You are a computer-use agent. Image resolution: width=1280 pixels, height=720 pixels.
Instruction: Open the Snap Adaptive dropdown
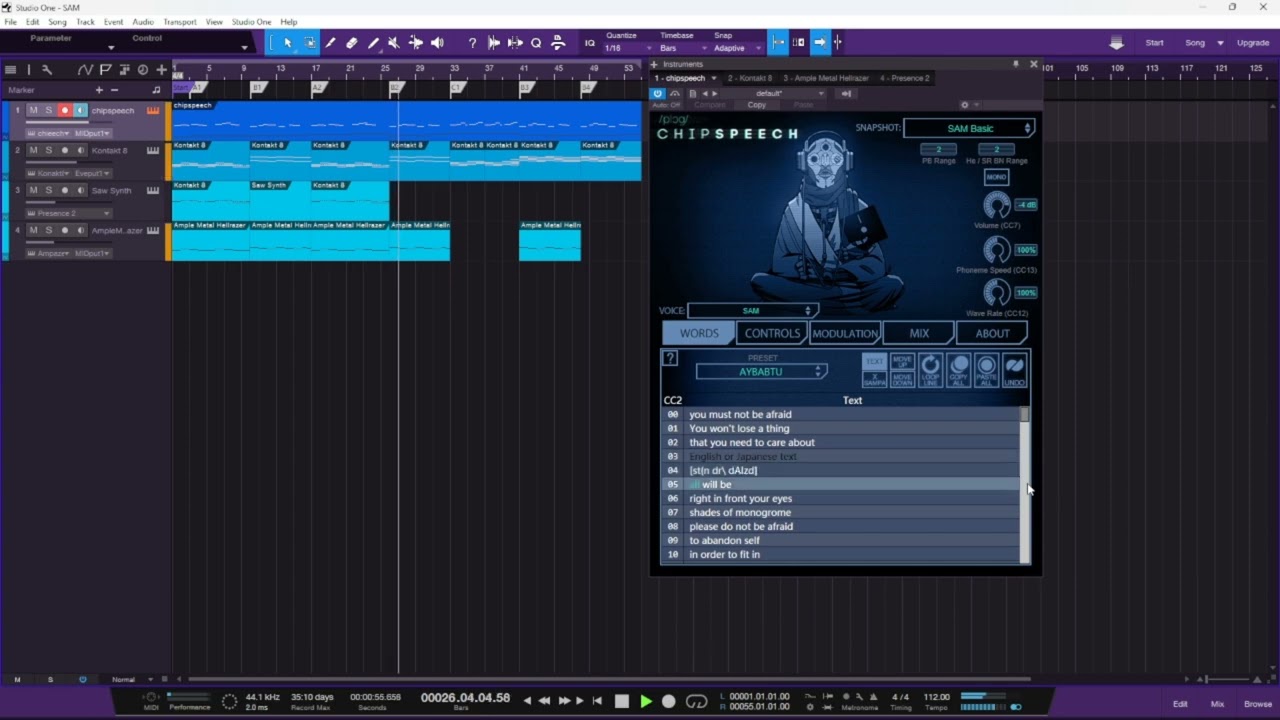coord(737,48)
